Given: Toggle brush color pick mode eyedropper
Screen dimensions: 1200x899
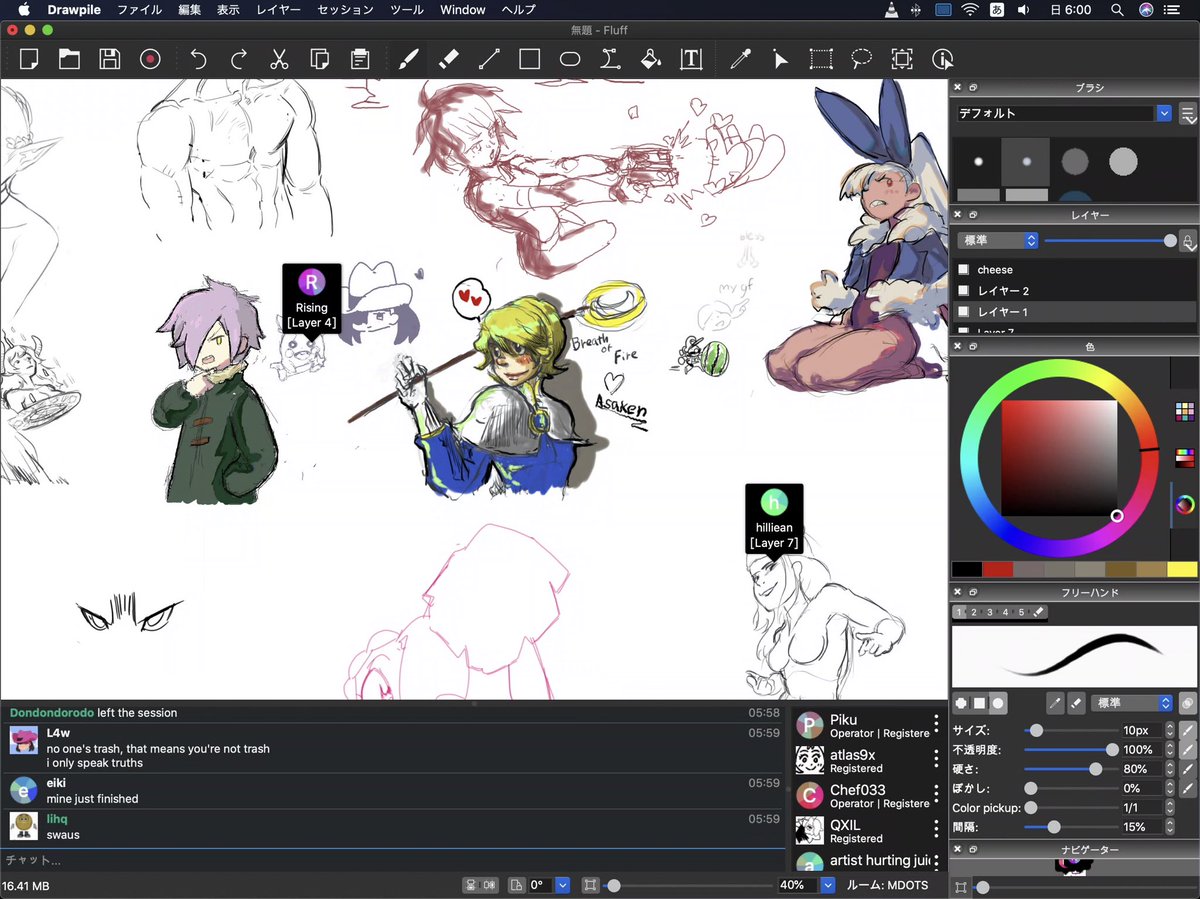Looking at the screenshot, I should click(1056, 703).
